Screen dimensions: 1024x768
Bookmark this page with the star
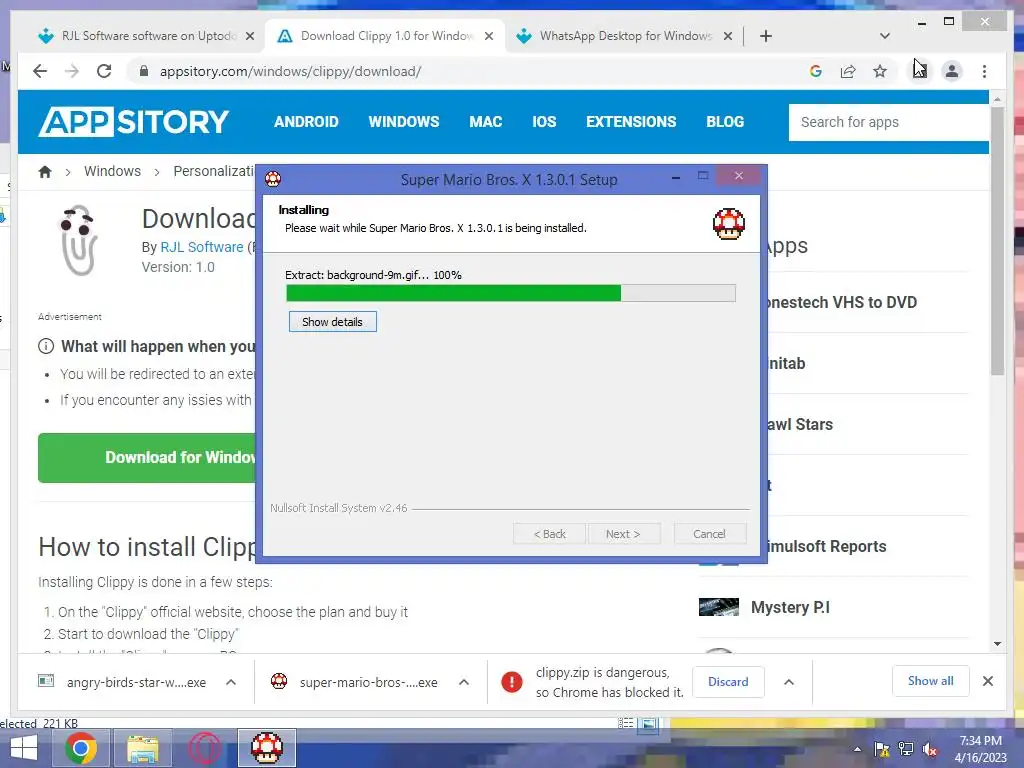click(x=880, y=71)
